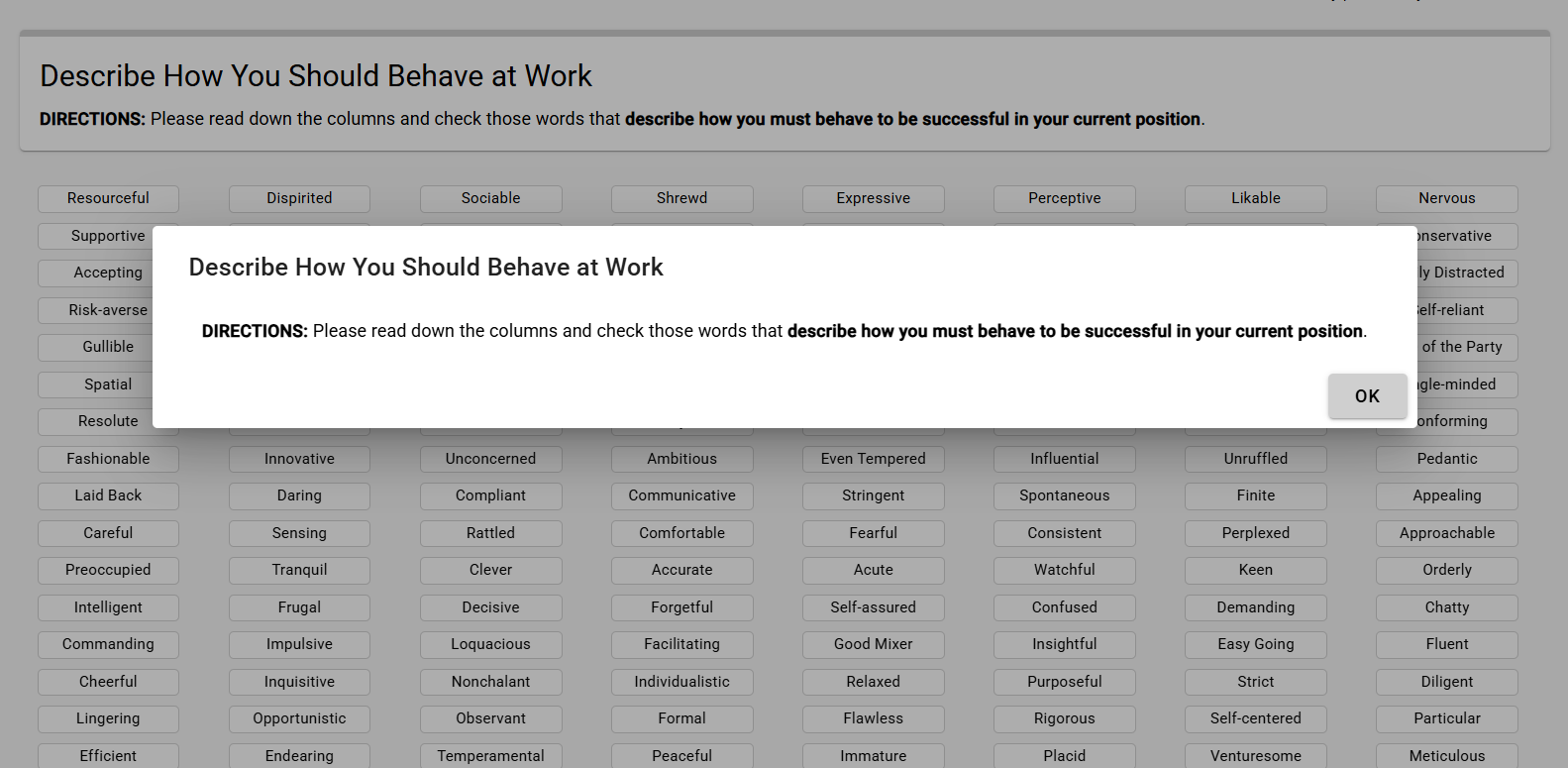1568x768 pixels.
Task: Select the Nervous word
Action: pyautogui.click(x=1446, y=198)
